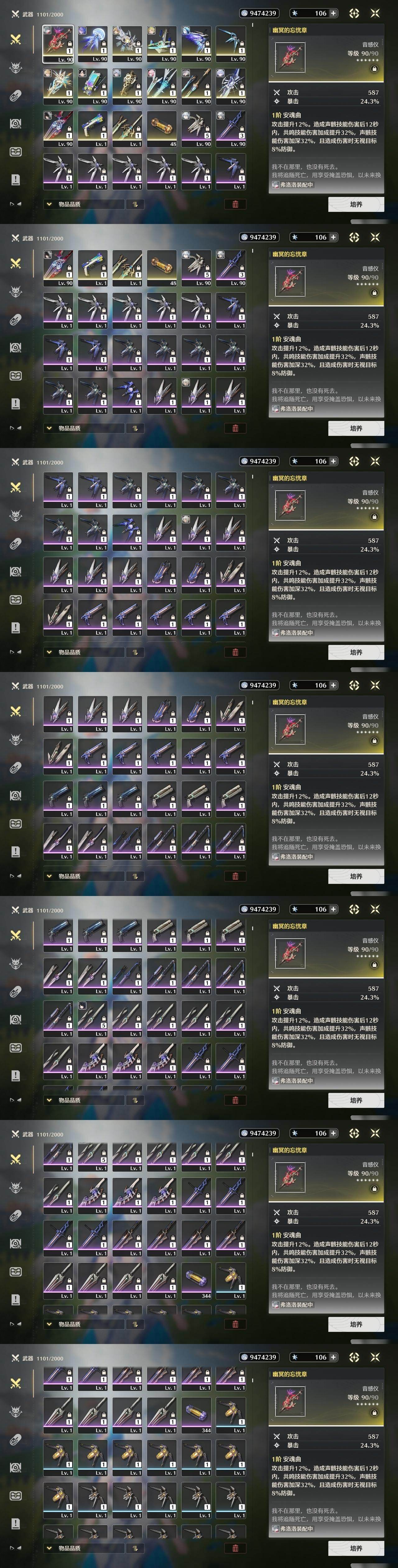Toggle ascending/descending sort arrows in topmost panel

[135, 204]
